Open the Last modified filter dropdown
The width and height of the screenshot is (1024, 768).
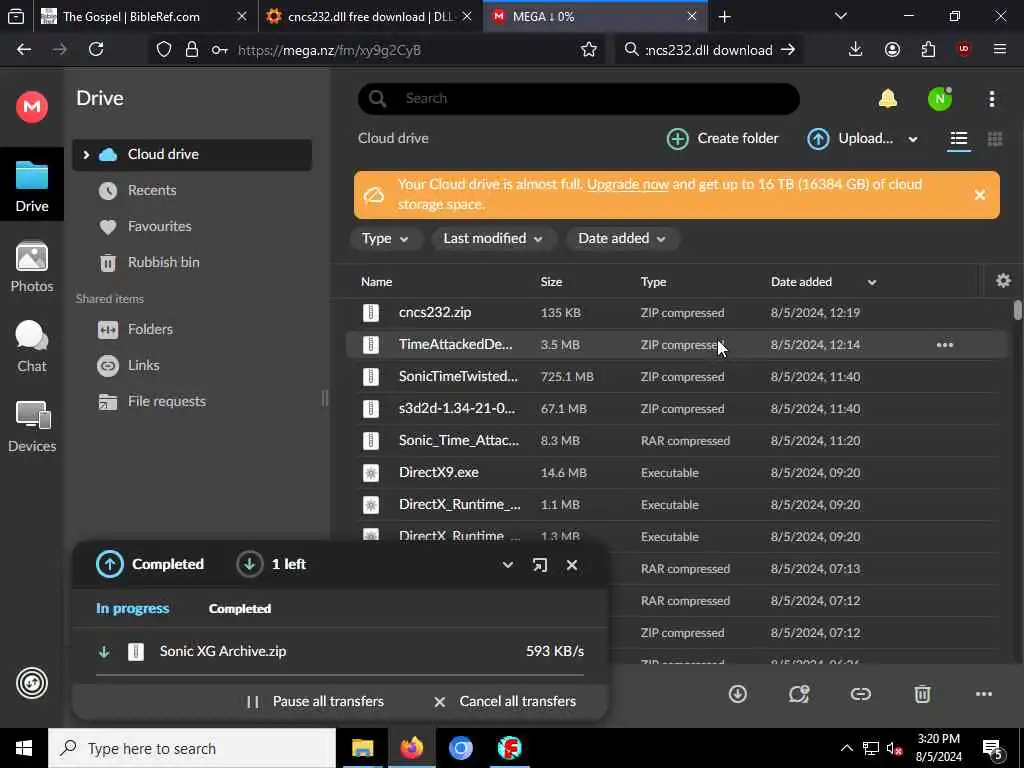tap(492, 238)
